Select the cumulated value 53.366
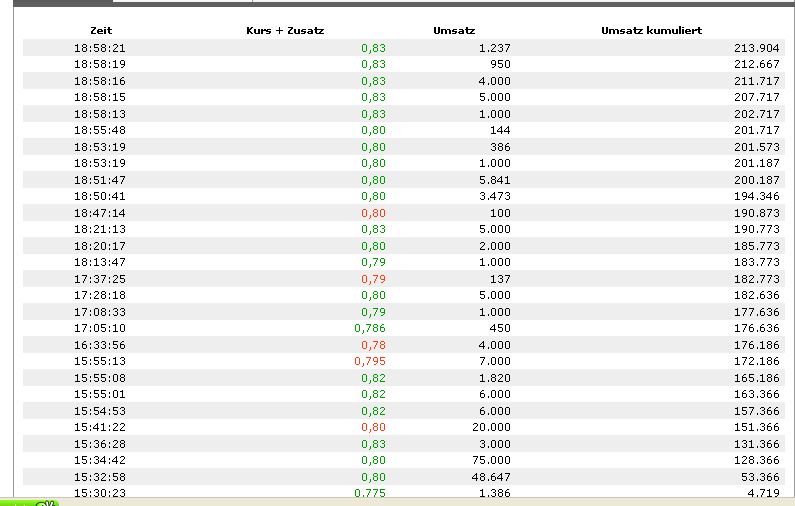The width and height of the screenshot is (795, 506). [760, 476]
